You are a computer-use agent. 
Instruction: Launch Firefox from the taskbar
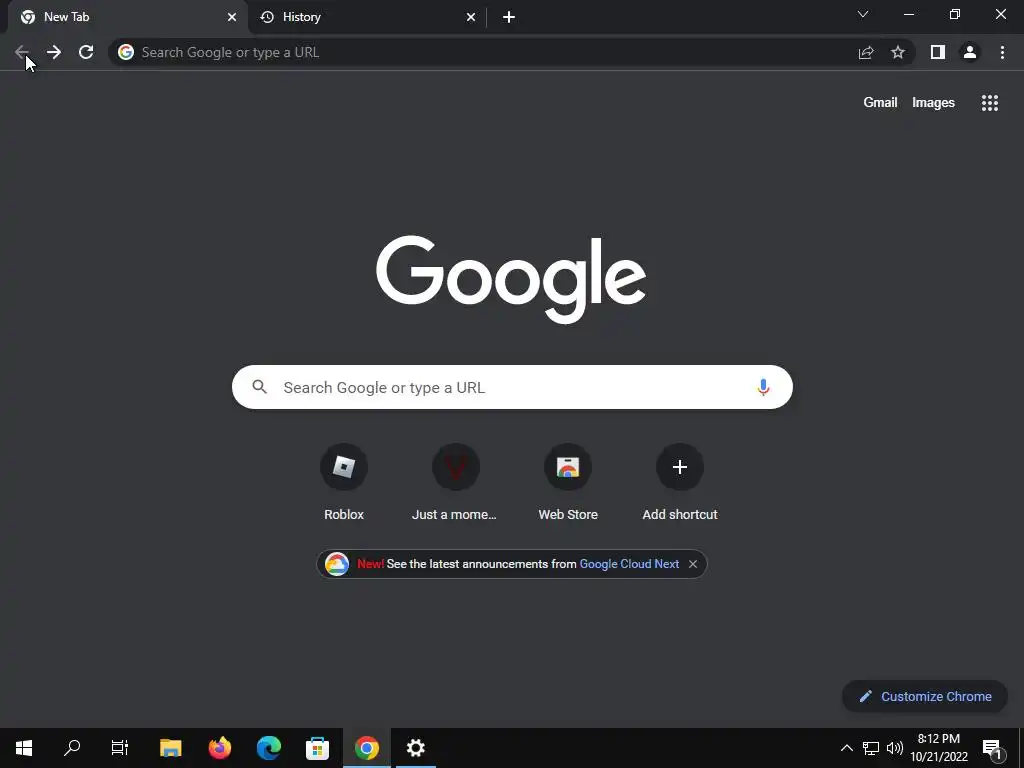pyautogui.click(x=219, y=748)
